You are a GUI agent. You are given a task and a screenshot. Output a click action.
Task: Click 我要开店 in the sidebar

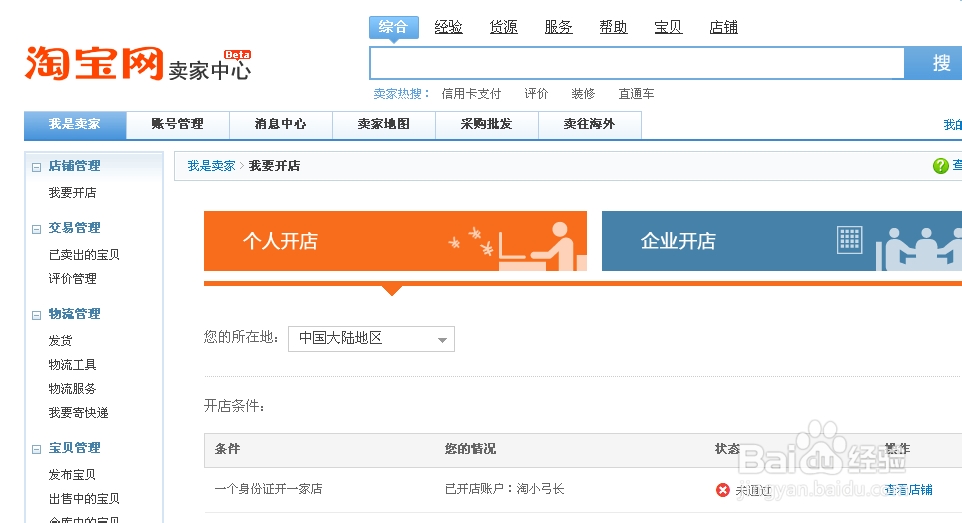pos(72,193)
